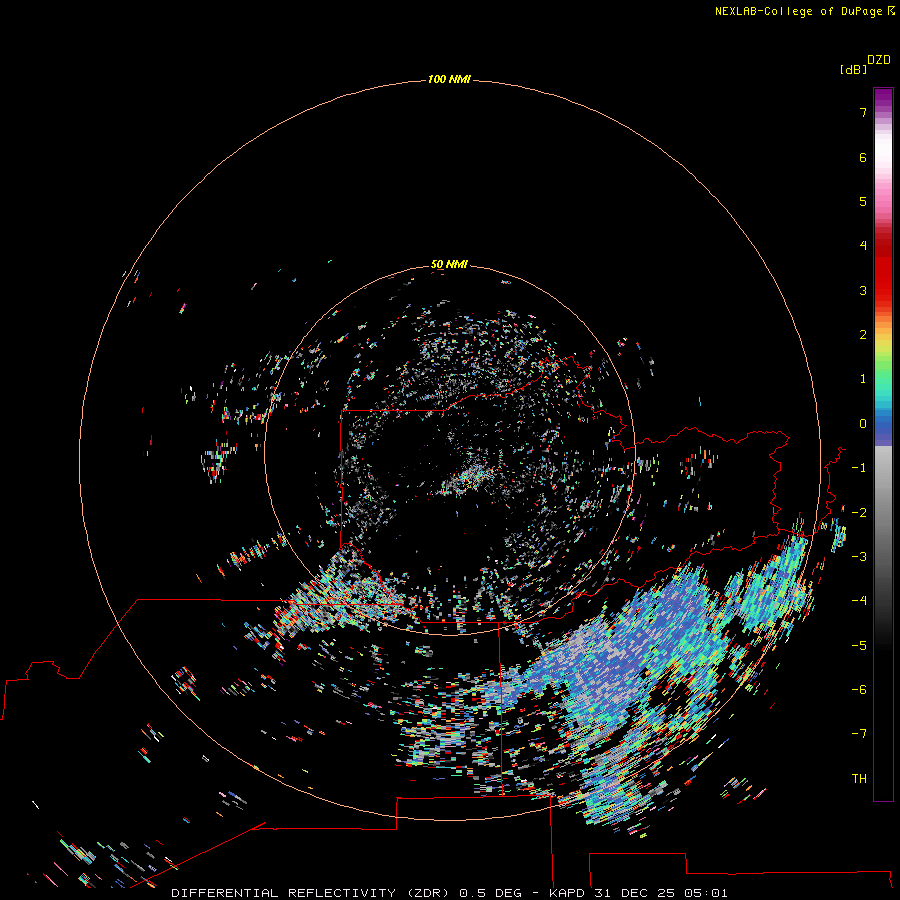
Task: Click the KAPD station identifier in caption
Action: click(567, 893)
